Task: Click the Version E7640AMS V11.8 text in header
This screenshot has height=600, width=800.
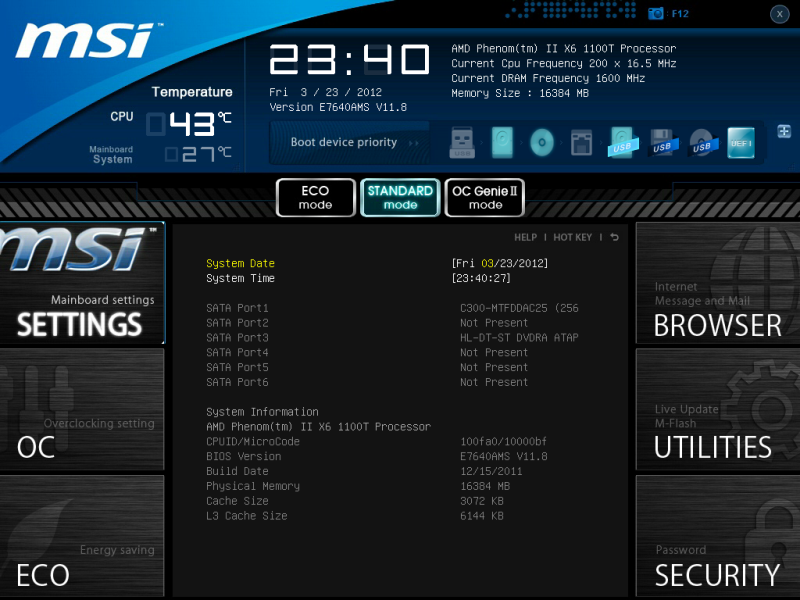Action: pos(338,107)
